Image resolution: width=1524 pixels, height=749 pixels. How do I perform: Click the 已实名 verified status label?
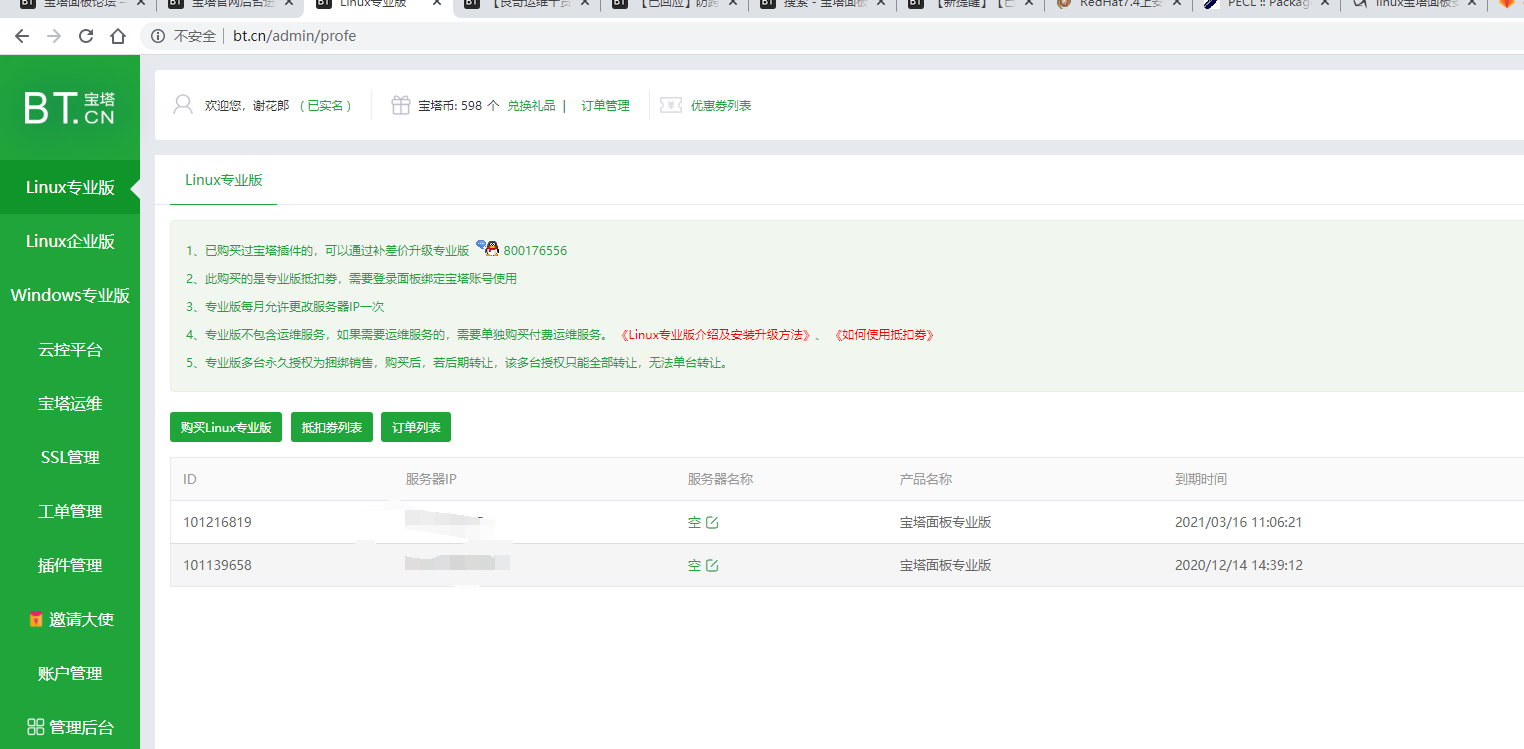click(x=327, y=105)
